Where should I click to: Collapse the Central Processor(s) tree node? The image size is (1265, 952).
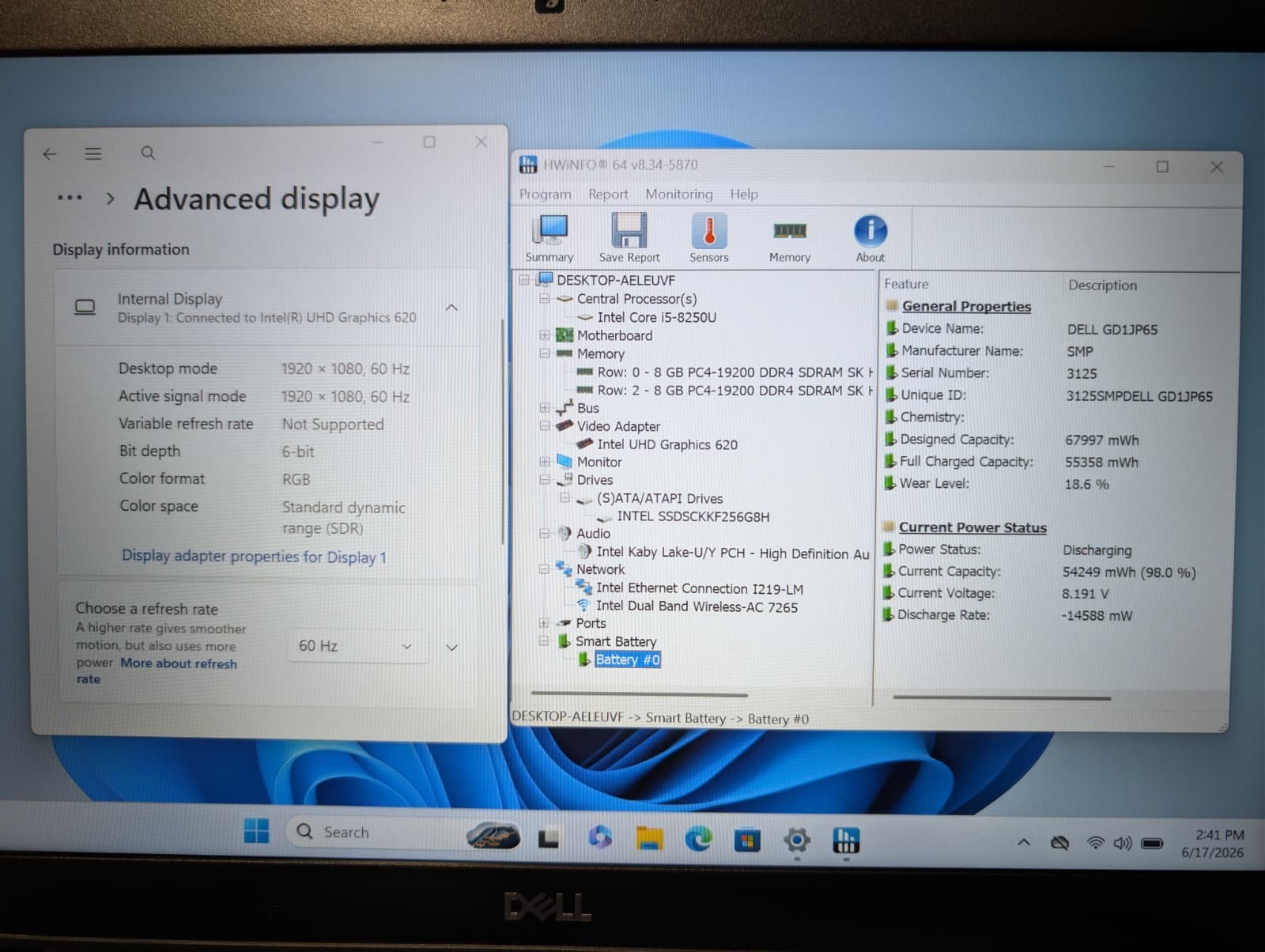[544, 299]
